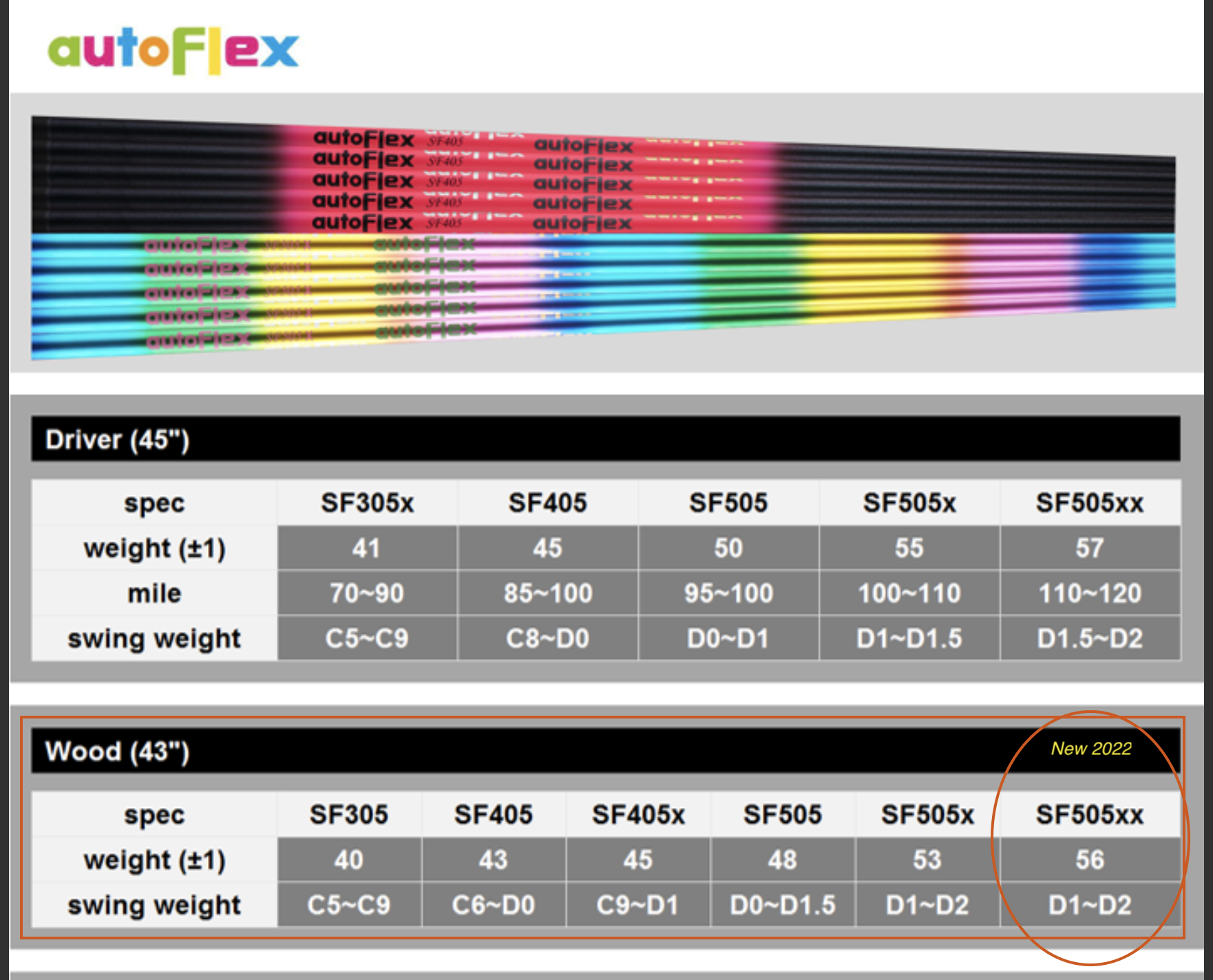1213x980 pixels.
Task: Click 'weight (±1)' label in Wood table
Action: (154, 860)
